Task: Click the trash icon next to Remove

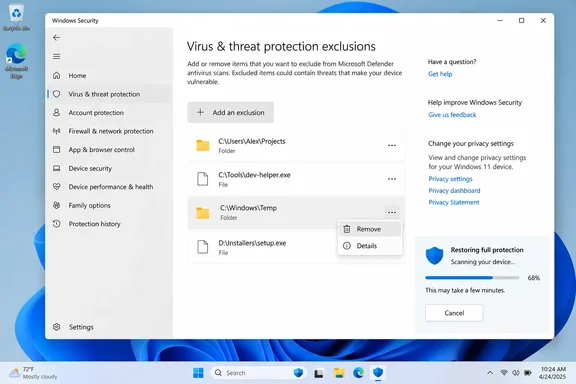Action: coord(347,229)
